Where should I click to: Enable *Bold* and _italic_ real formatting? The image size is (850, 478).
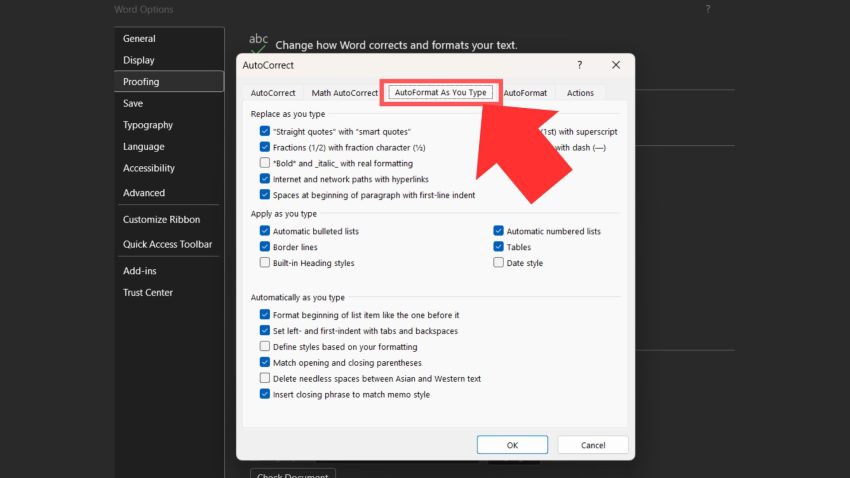point(265,163)
